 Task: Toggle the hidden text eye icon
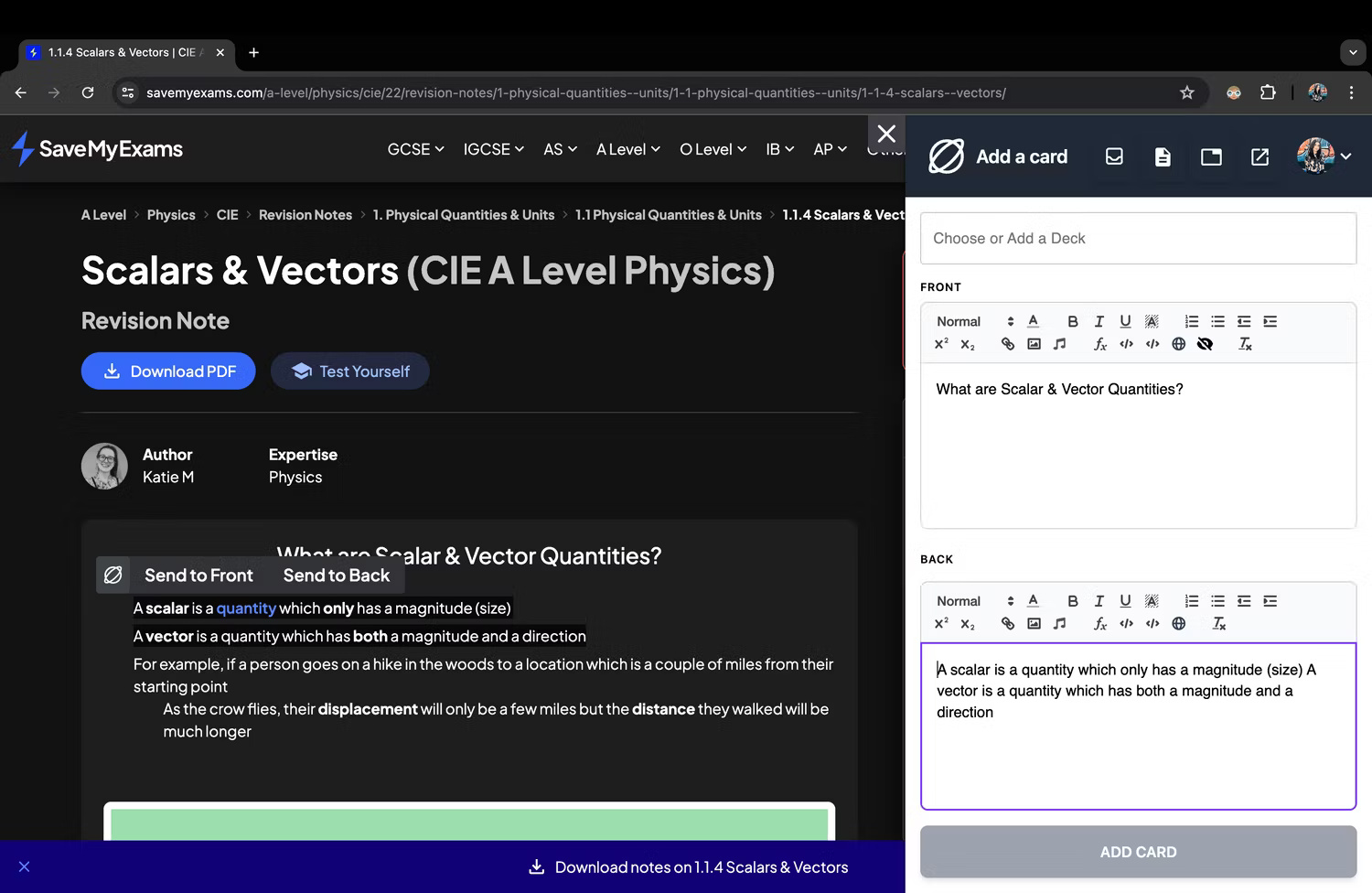click(1206, 344)
